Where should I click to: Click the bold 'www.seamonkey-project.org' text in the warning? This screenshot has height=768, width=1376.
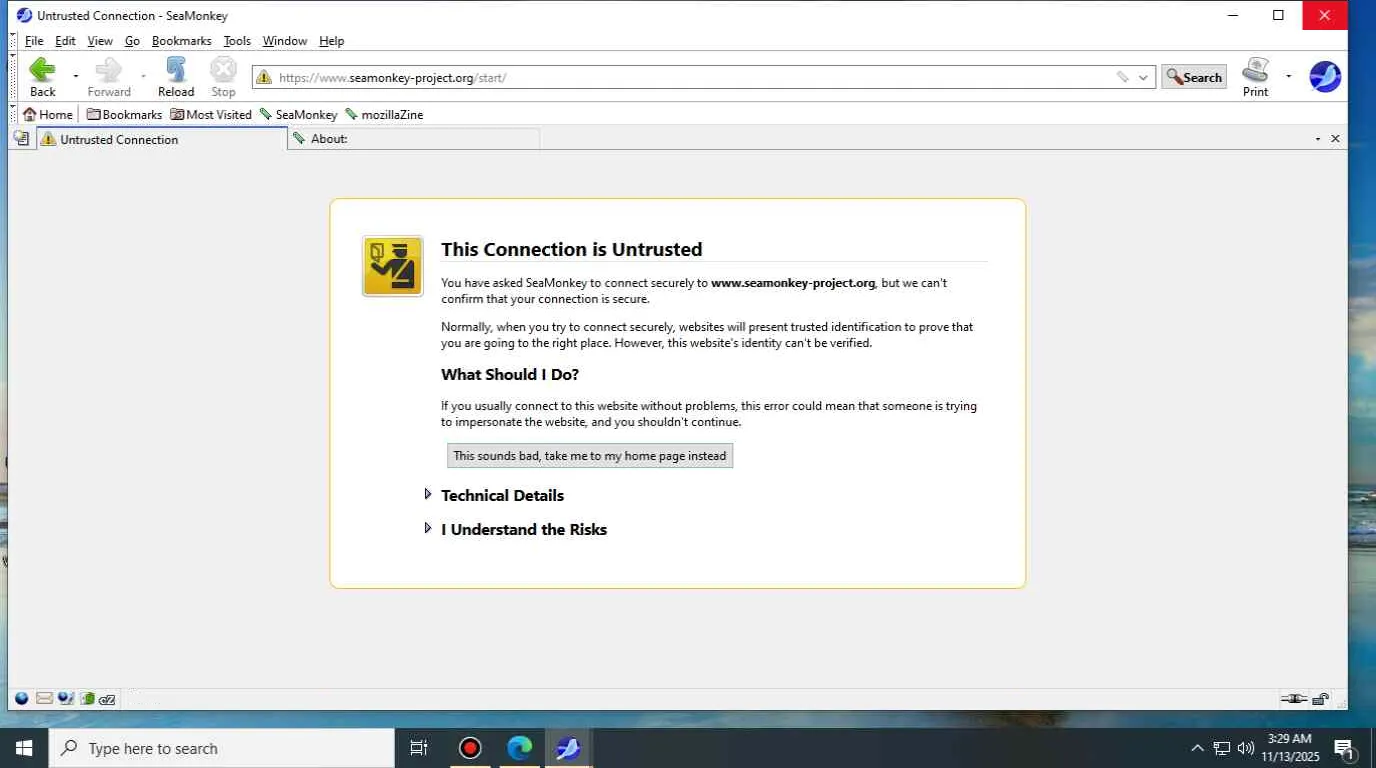[x=793, y=283]
